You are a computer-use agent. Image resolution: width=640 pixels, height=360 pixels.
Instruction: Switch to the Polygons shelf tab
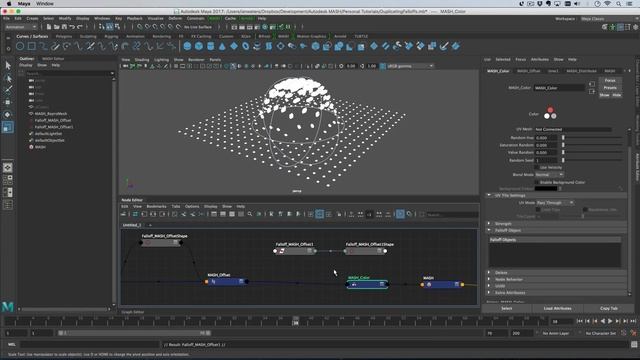click(x=64, y=36)
